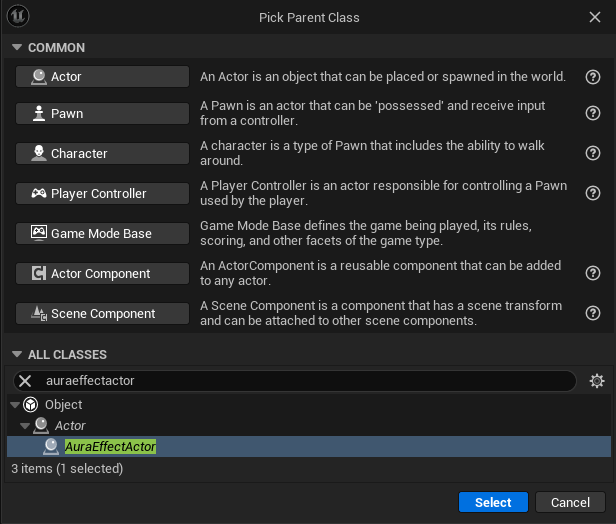Viewport: 616px width, 524px height.
Task: Open class viewer settings gear
Action: click(x=597, y=381)
